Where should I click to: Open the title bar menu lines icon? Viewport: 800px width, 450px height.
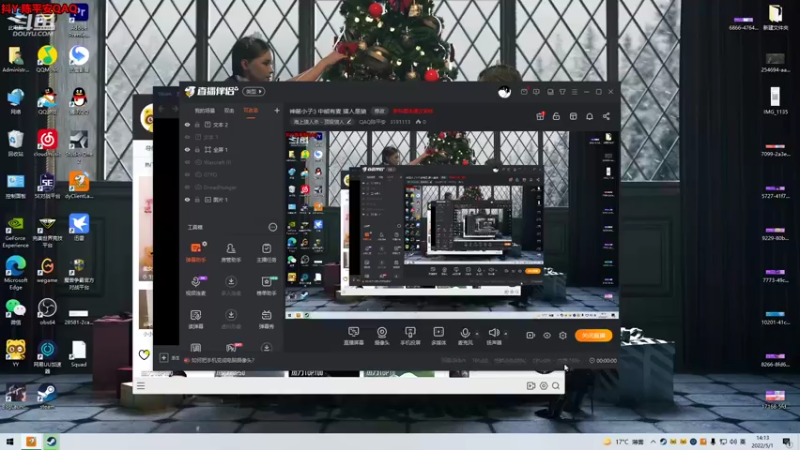coord(574,92)
